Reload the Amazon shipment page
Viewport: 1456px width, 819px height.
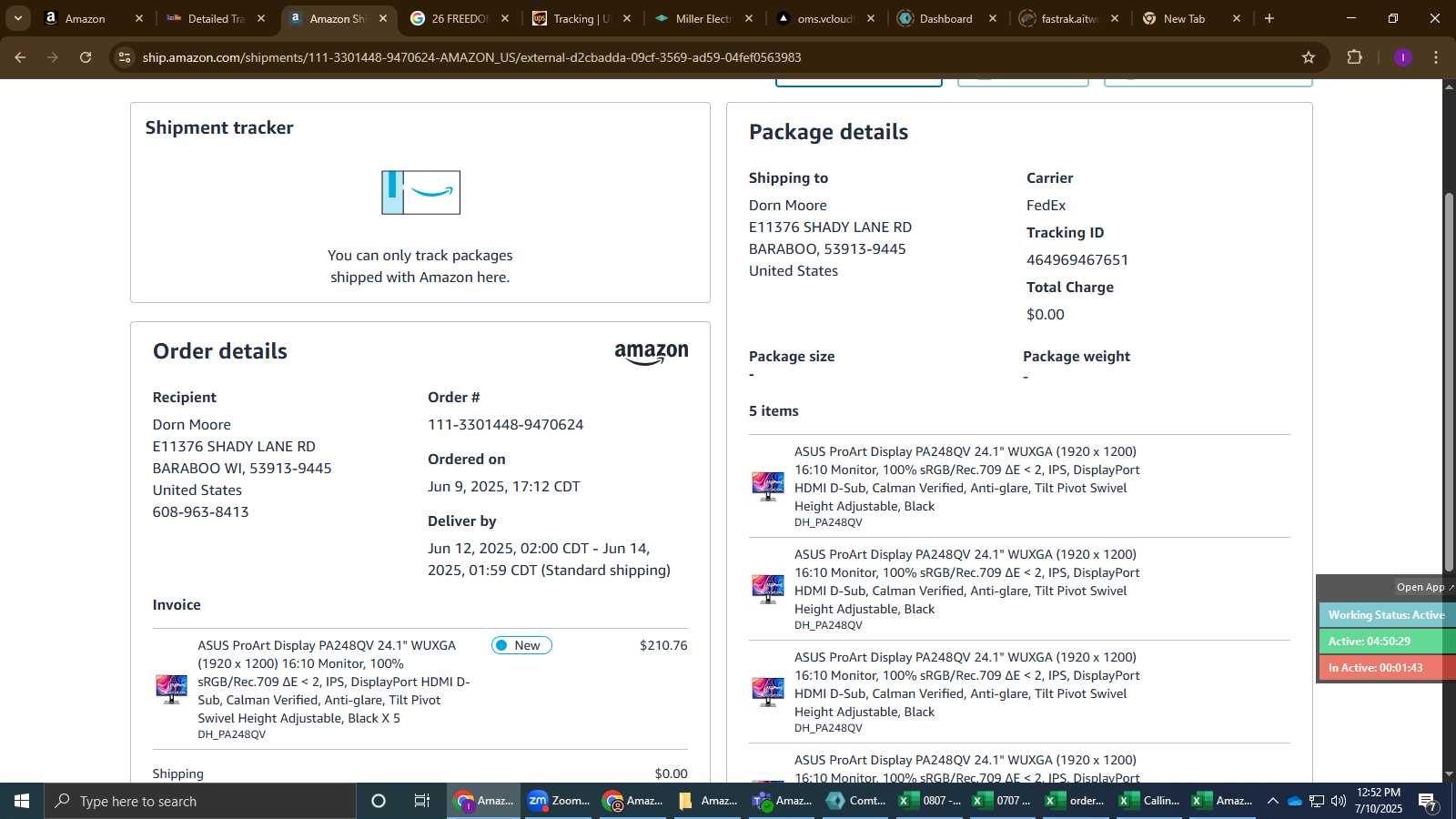click(86, 57)
